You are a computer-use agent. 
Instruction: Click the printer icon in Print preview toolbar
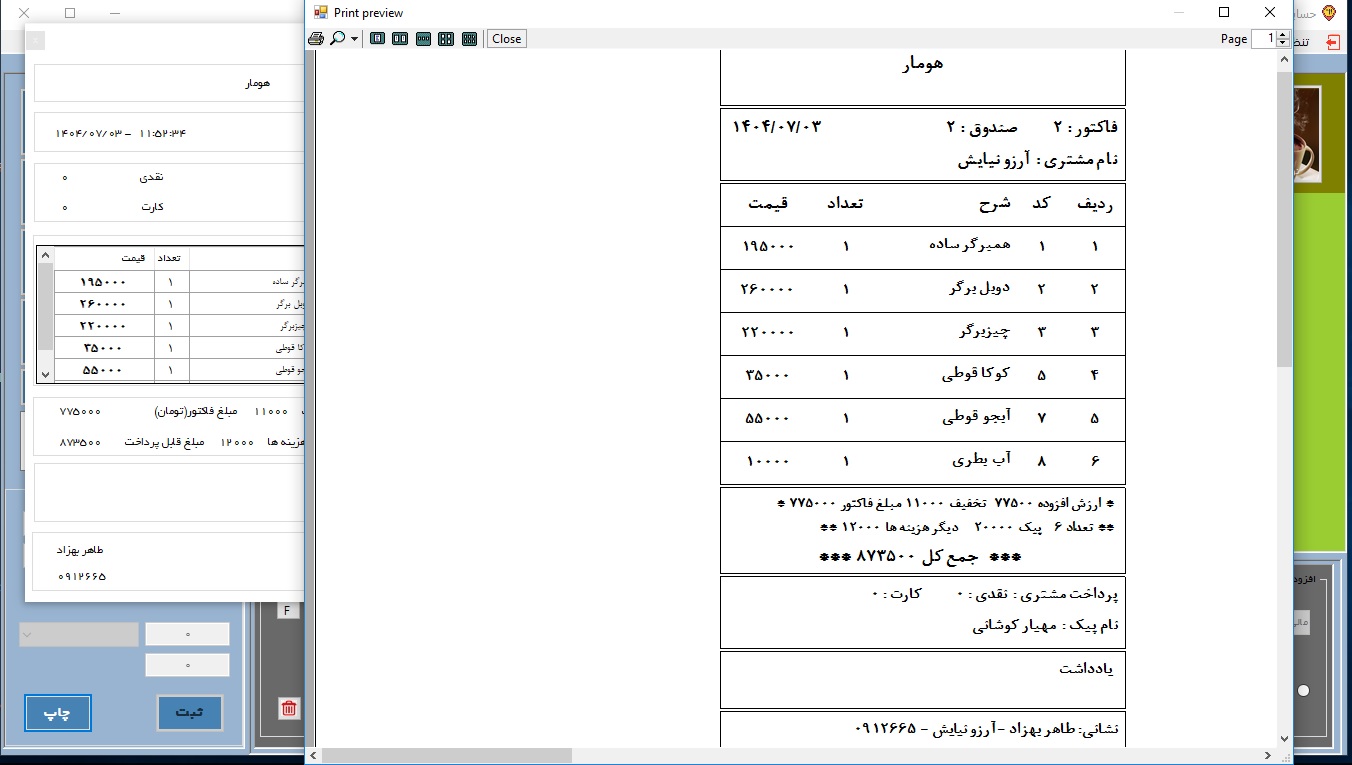tap(316, 39)
